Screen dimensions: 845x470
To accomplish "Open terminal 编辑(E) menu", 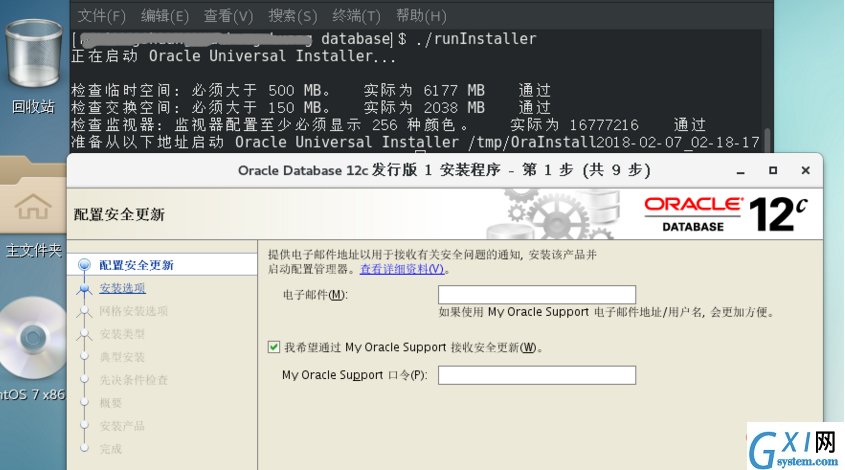I will click(165, 16).
